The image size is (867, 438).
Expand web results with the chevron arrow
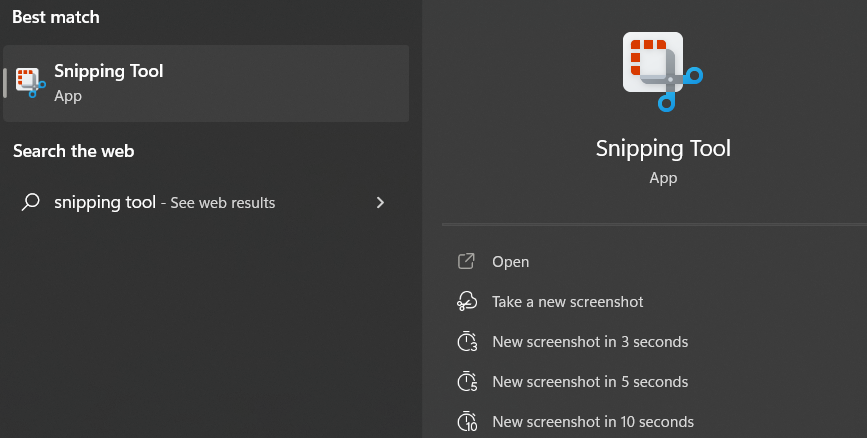coord(380,202)
